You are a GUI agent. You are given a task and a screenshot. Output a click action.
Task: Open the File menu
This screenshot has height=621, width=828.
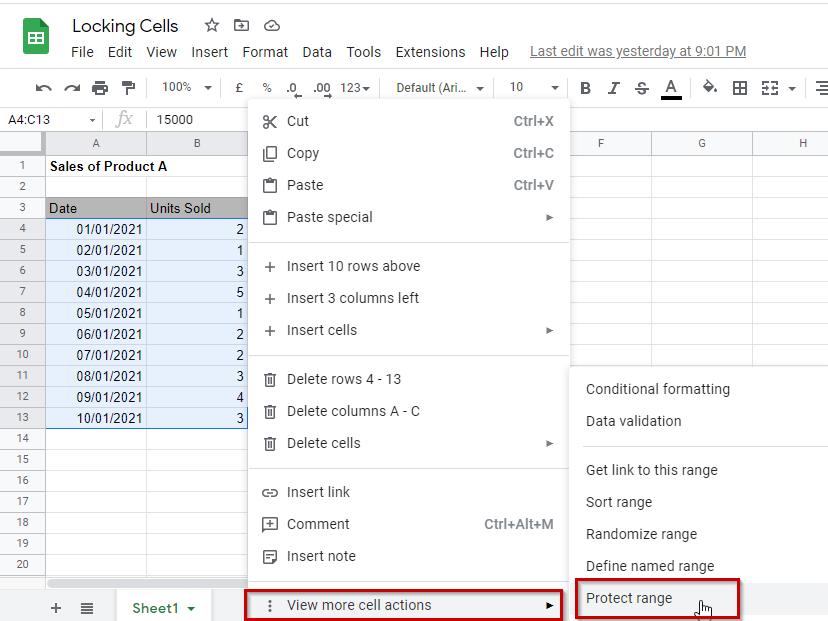[x=82, y=52]
